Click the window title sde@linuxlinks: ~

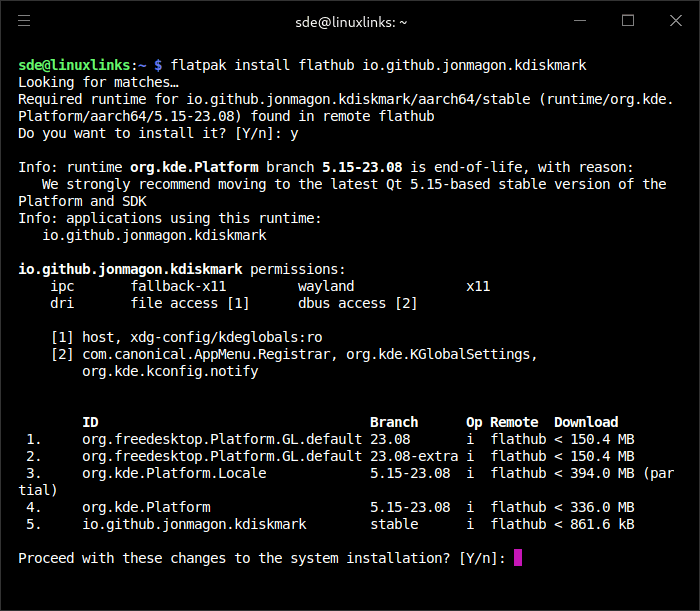coord(351,22)
